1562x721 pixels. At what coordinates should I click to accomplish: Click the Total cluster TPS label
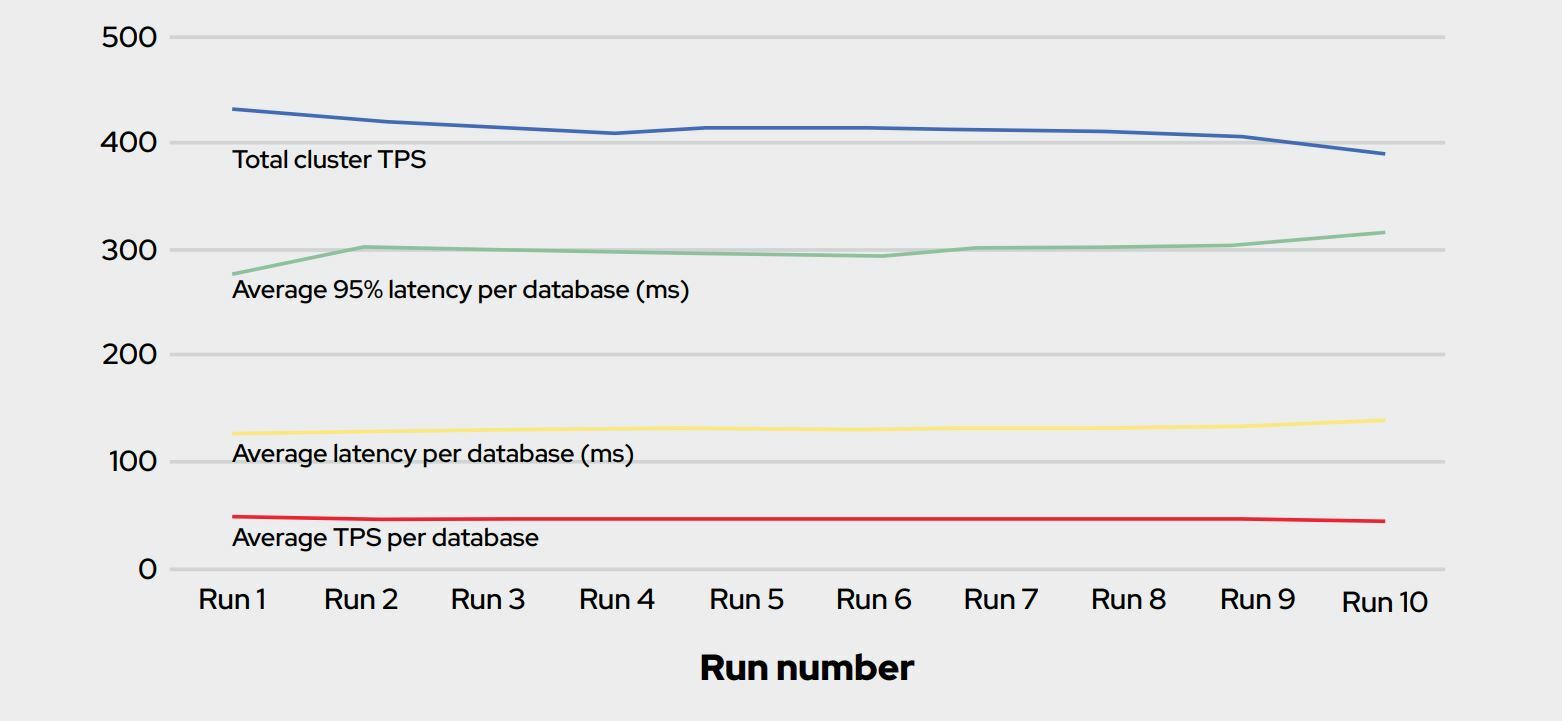coord(329,160)
